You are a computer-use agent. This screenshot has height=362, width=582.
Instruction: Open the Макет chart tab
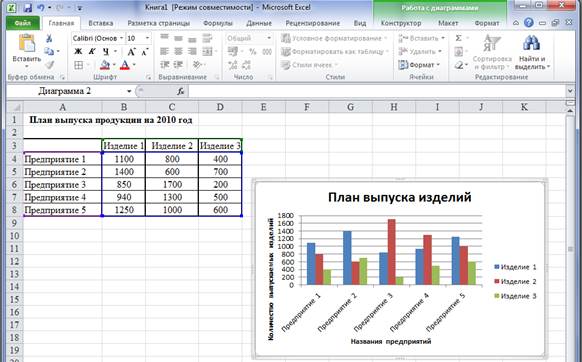(x=448, y=23)
